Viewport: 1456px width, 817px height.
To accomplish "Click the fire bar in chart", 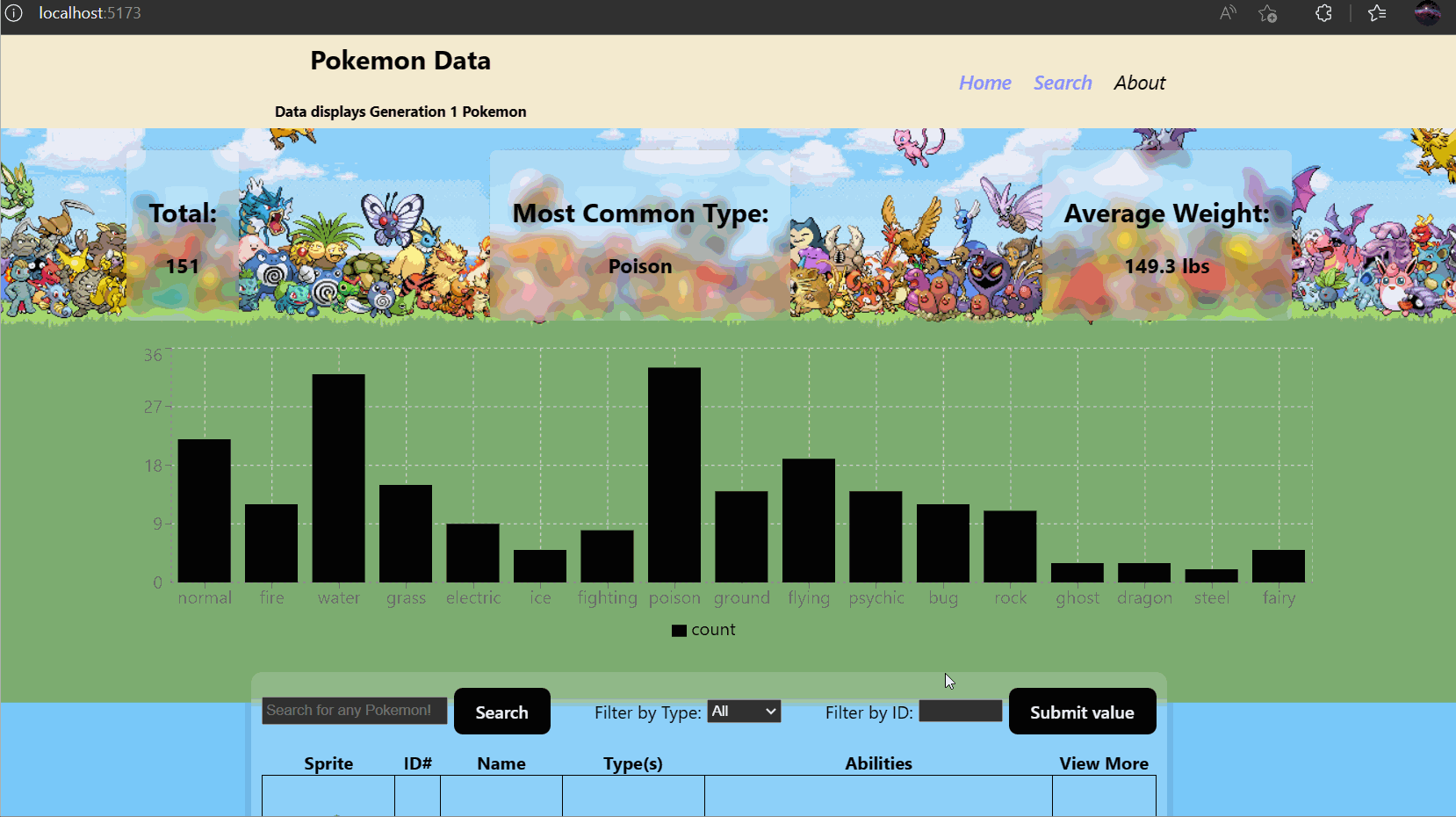I will click(271, 543).
